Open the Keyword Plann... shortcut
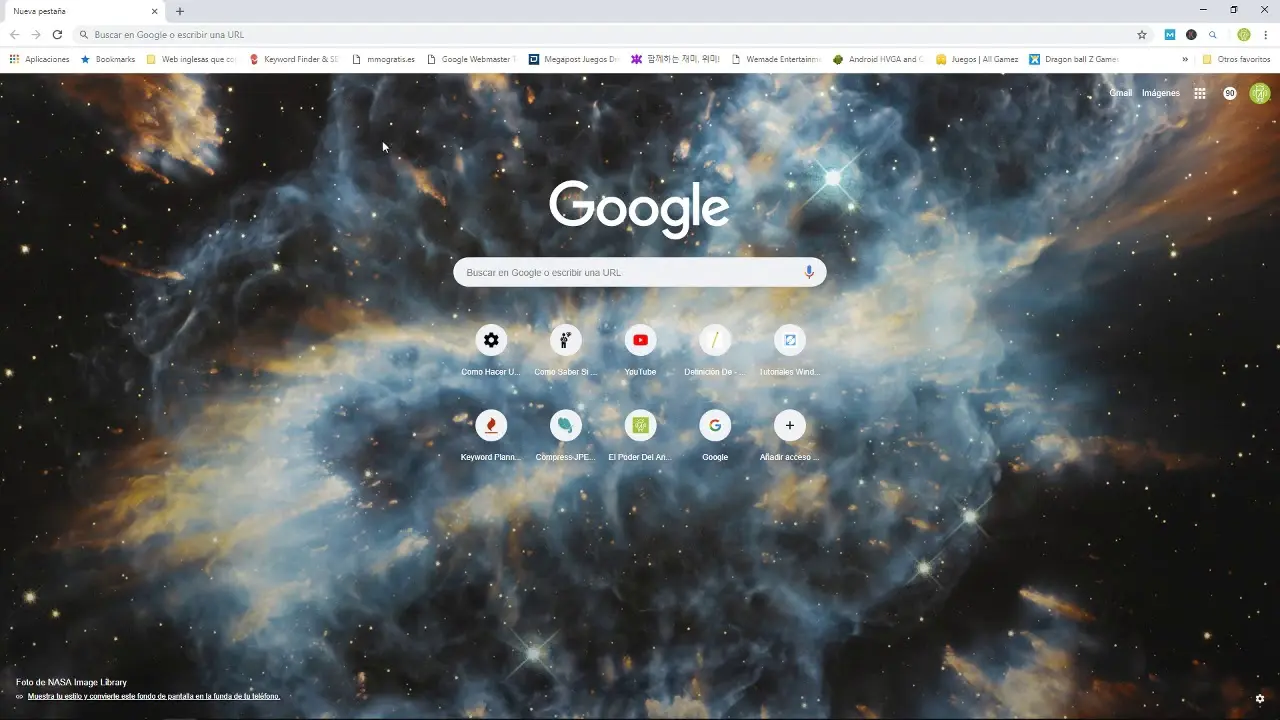Screen dimensions: 1280x720 491,435
